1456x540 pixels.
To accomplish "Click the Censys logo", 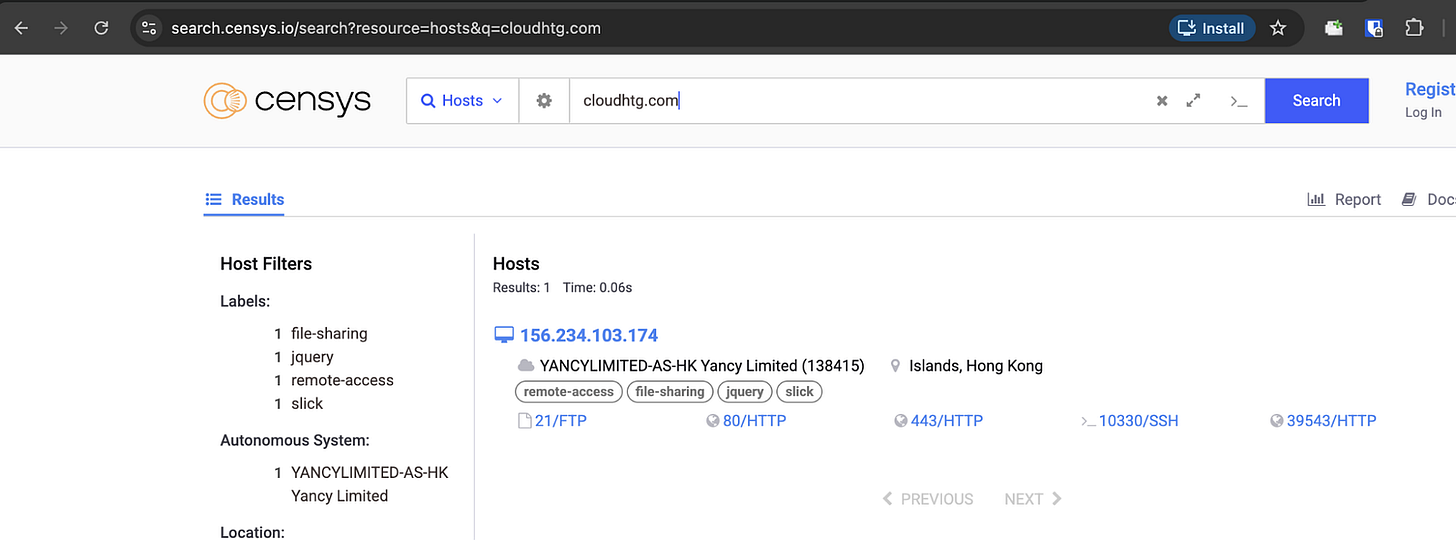I will coord(287,100).
